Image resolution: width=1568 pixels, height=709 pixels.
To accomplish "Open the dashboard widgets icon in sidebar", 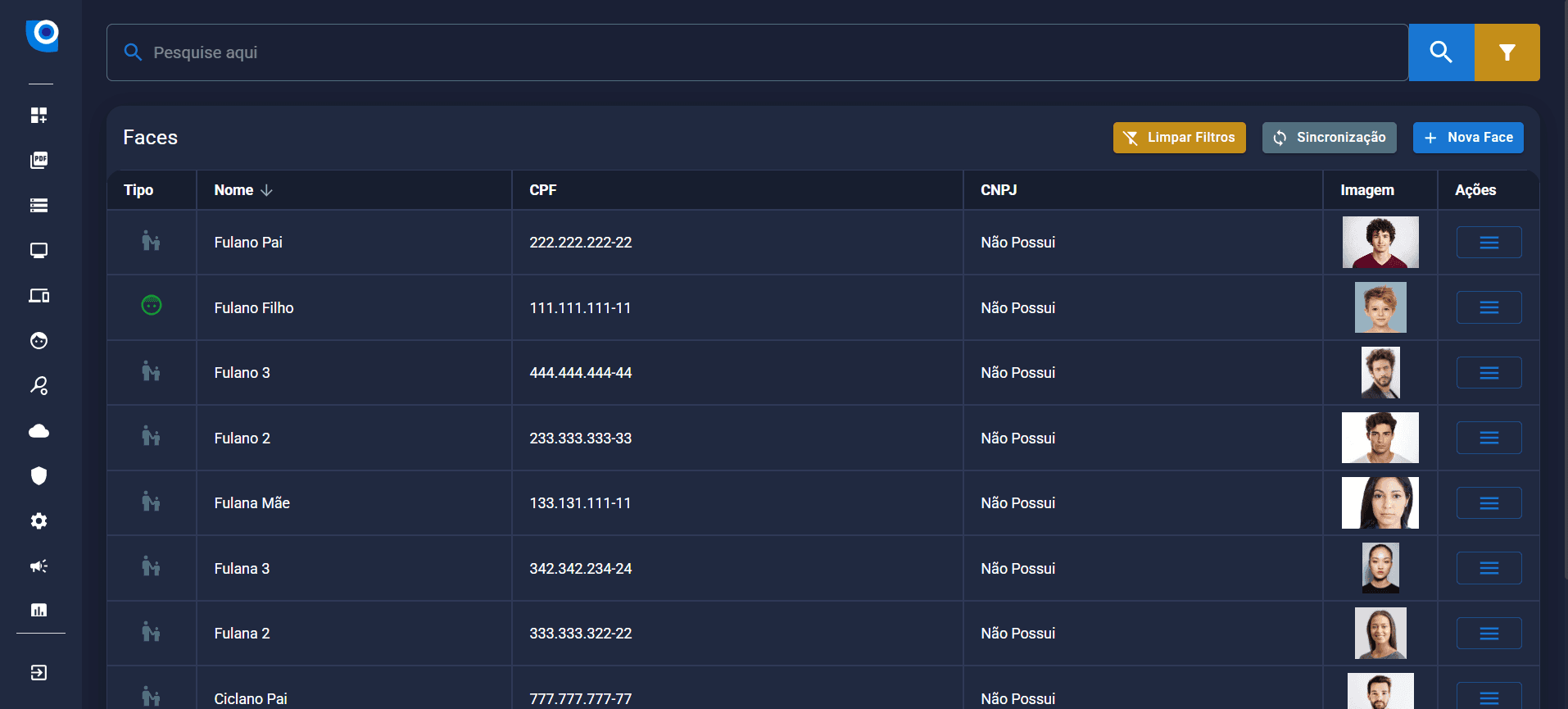I will tap(39, 115).
